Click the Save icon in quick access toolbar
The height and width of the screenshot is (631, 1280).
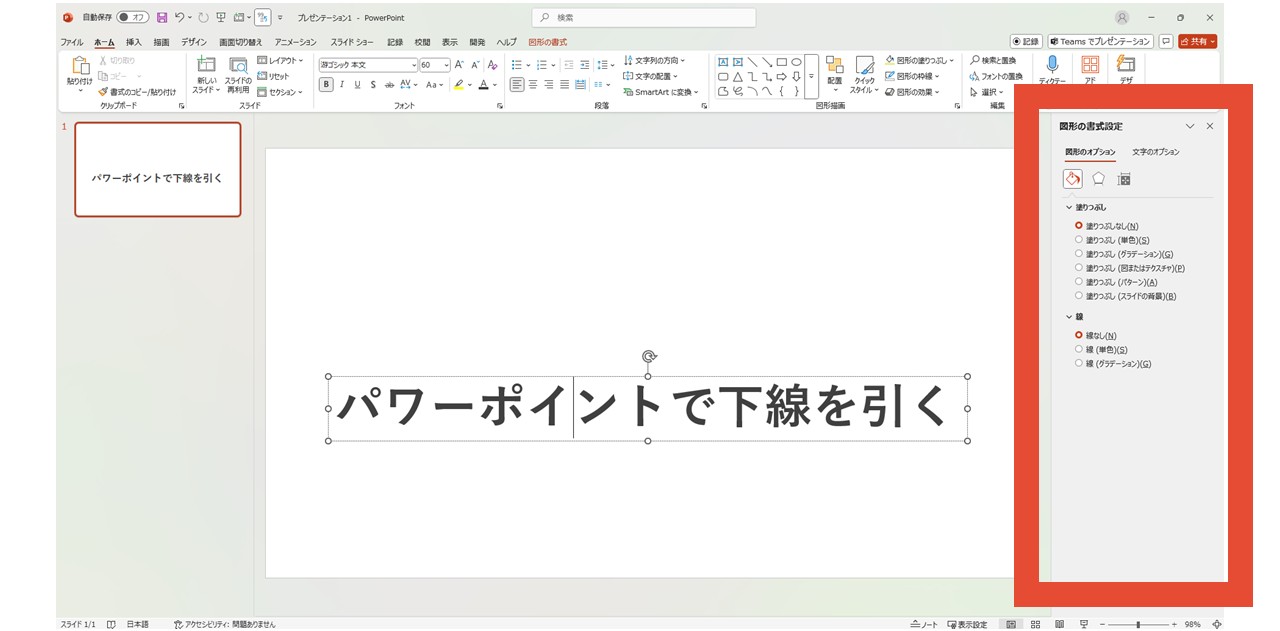[161, 17]
